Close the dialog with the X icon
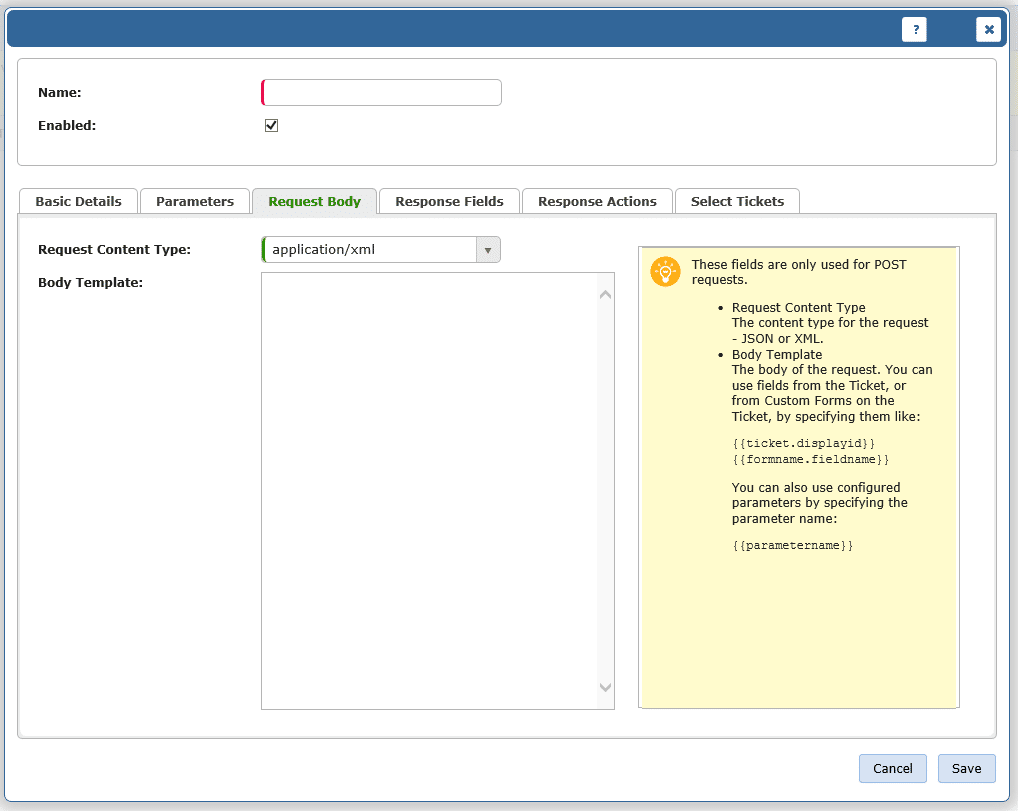 click(988, 29)
